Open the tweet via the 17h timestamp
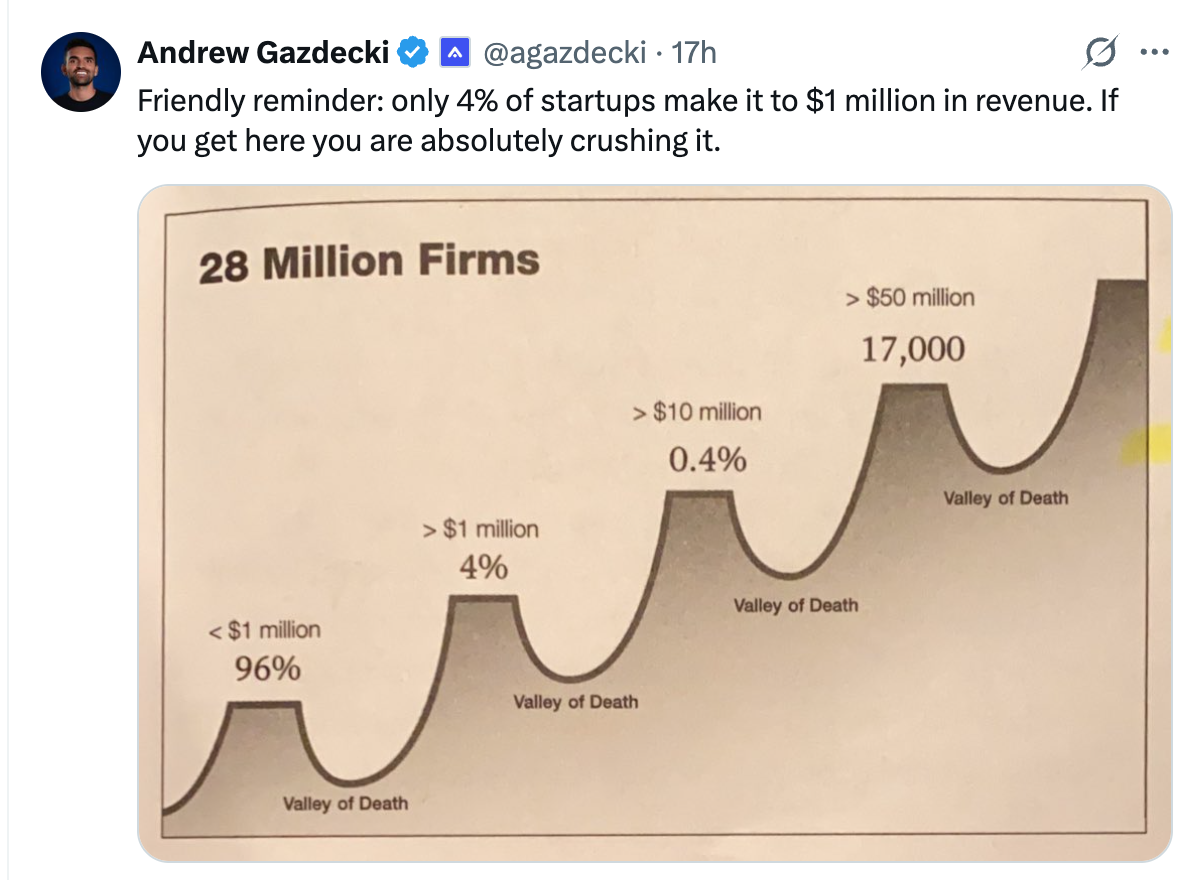The width and height of the screenshot is (1200, 880). coord(694,52)
